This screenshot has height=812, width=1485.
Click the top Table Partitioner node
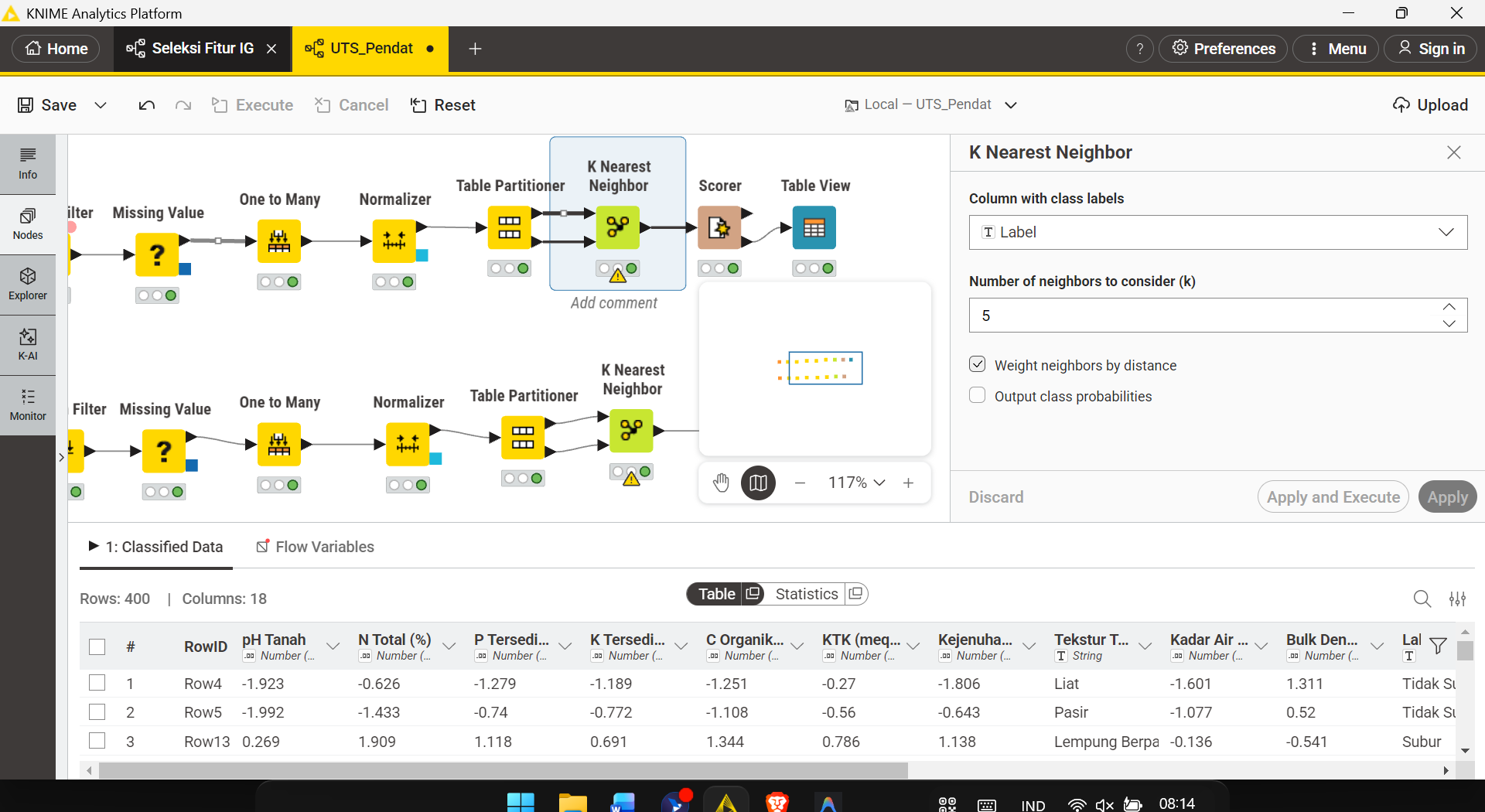510,227
